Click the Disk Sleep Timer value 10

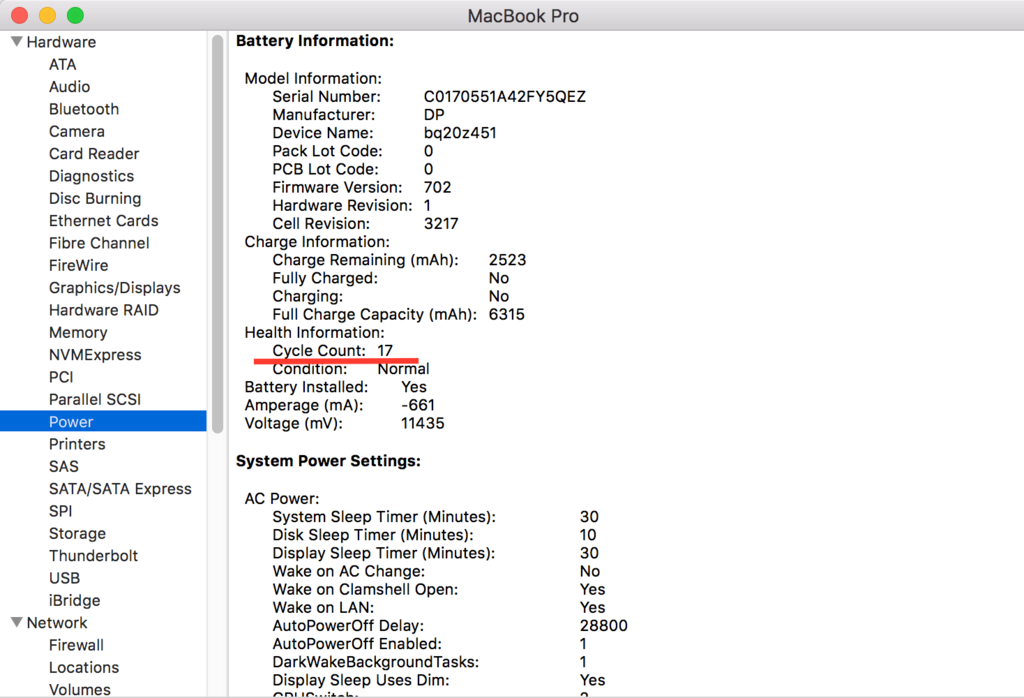pos(588,535)
